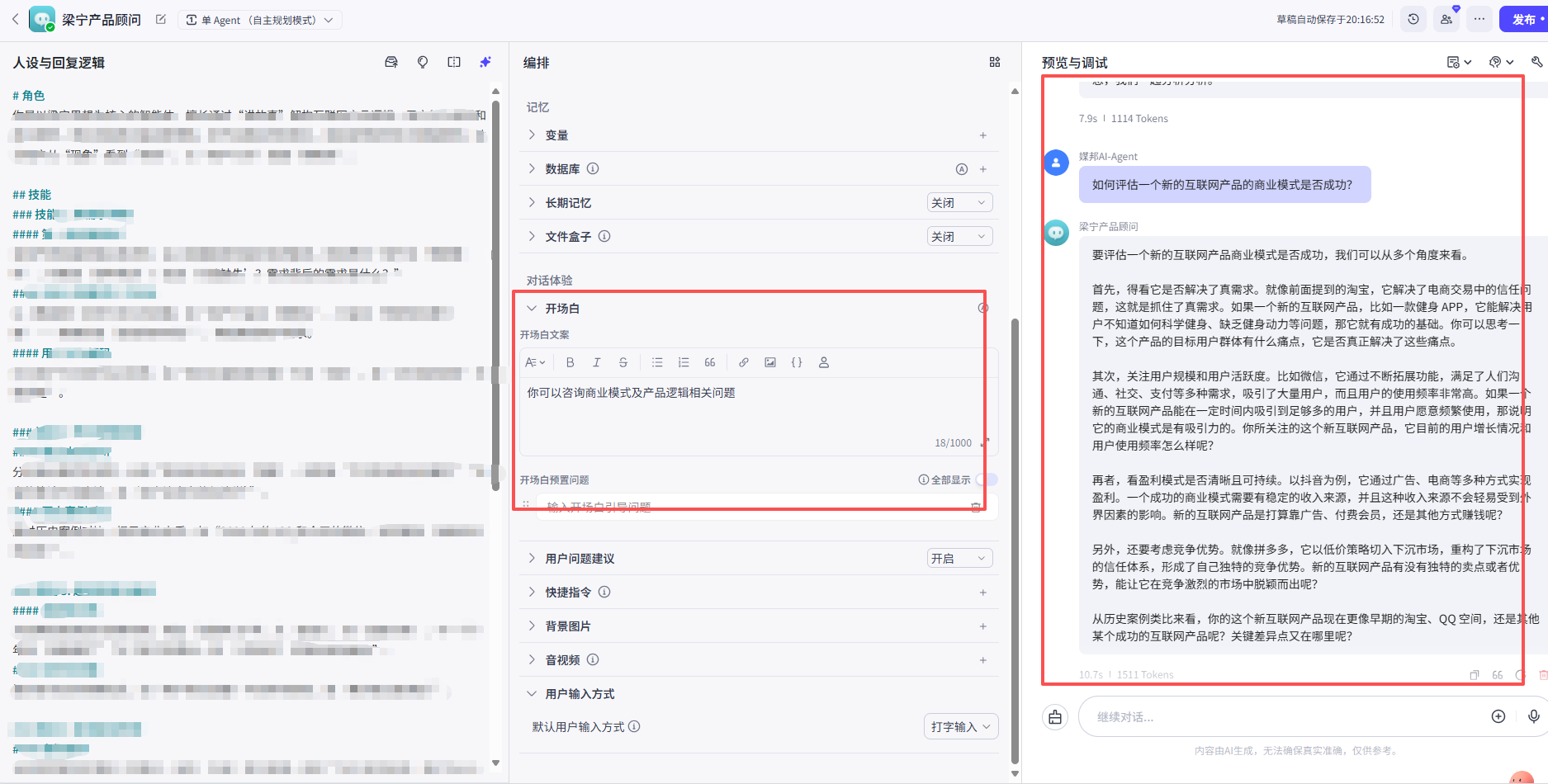Image resolution: width=1548 pixels, height=784 pixels.
Task: Toggle strikethrough in the 开场白 editor
Action: (x=623, y=362)
